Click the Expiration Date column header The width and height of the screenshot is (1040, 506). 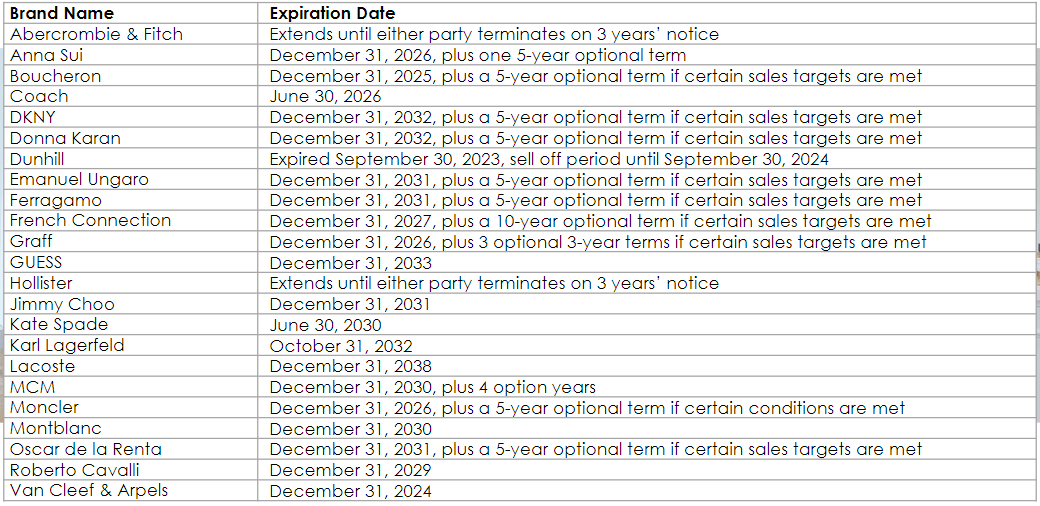pyautogui.click(x=332, y=13)
